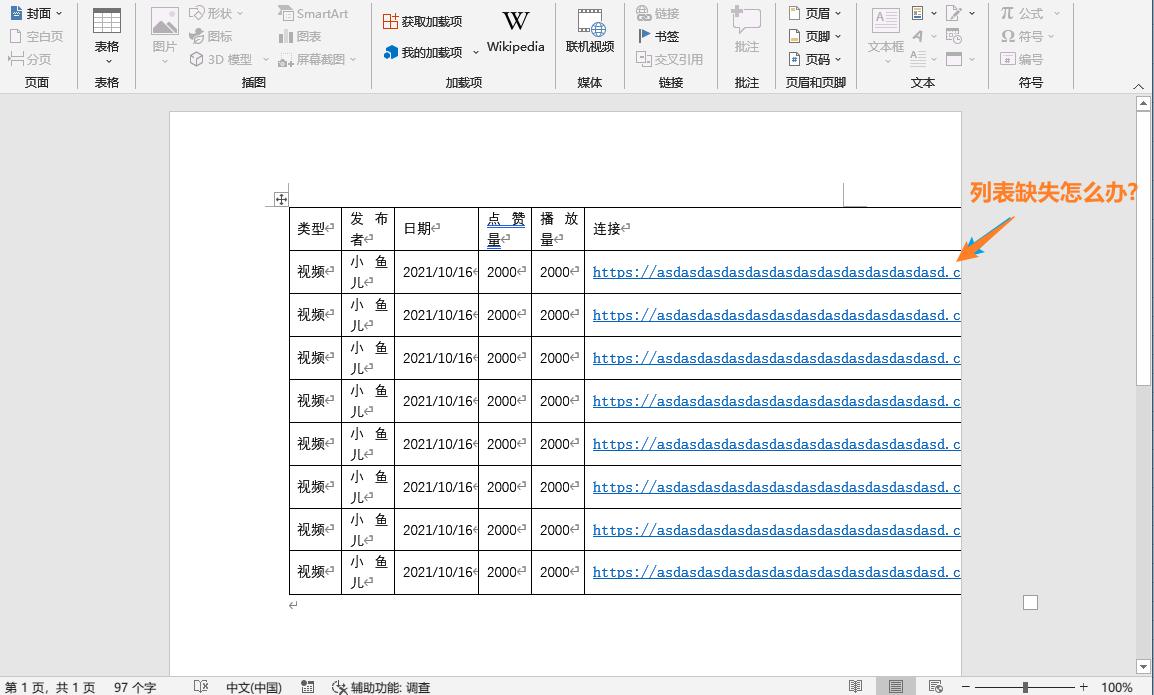
Task: Select Print Layout view button
Action: pos(896,687)
